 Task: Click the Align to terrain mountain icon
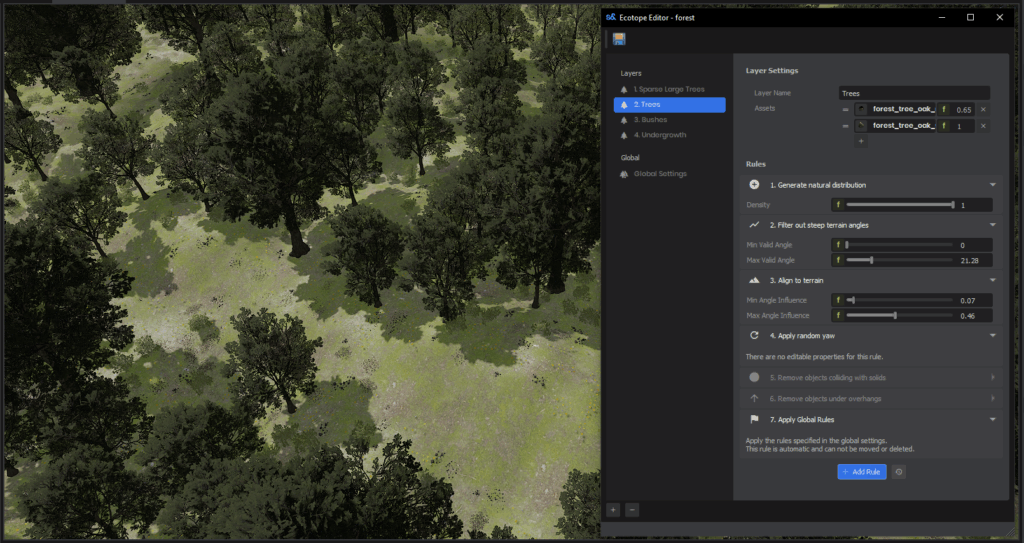754,280
